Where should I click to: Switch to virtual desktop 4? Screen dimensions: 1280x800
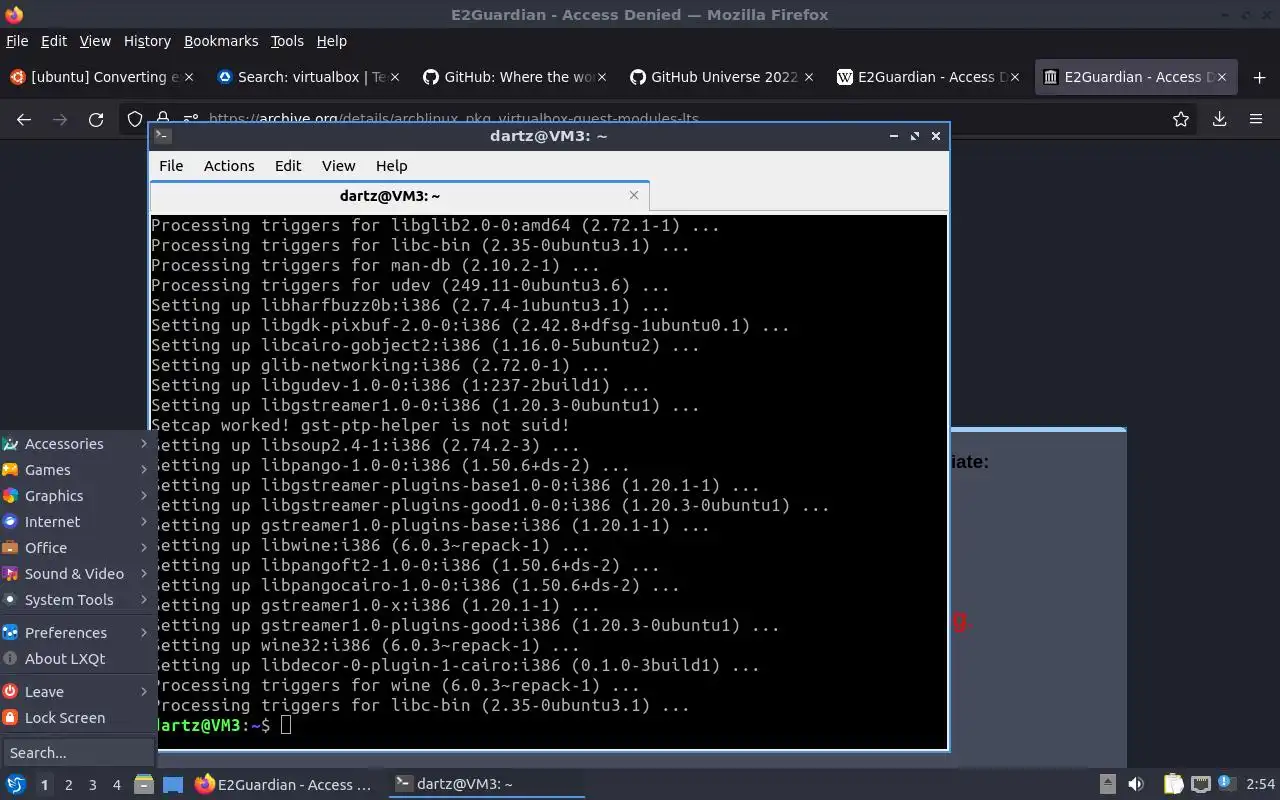point(116,785)
